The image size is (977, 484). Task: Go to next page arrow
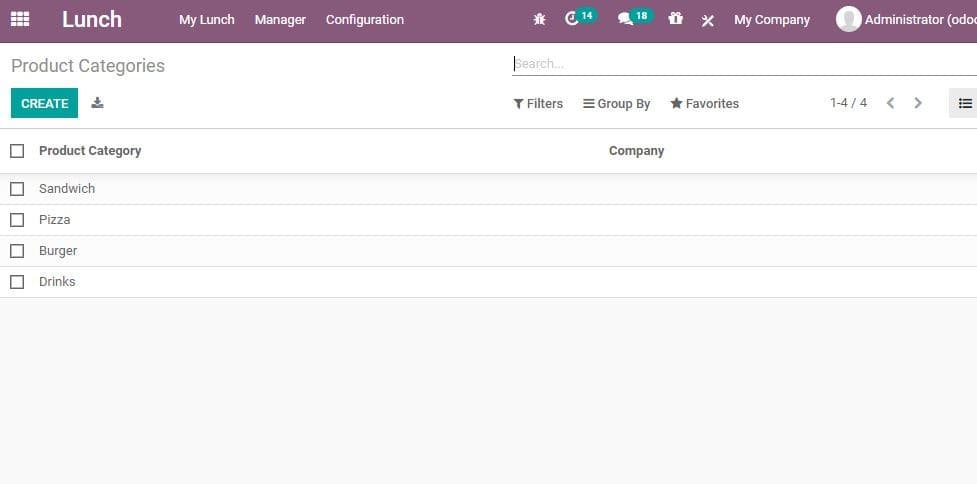[x=918, y=103]
